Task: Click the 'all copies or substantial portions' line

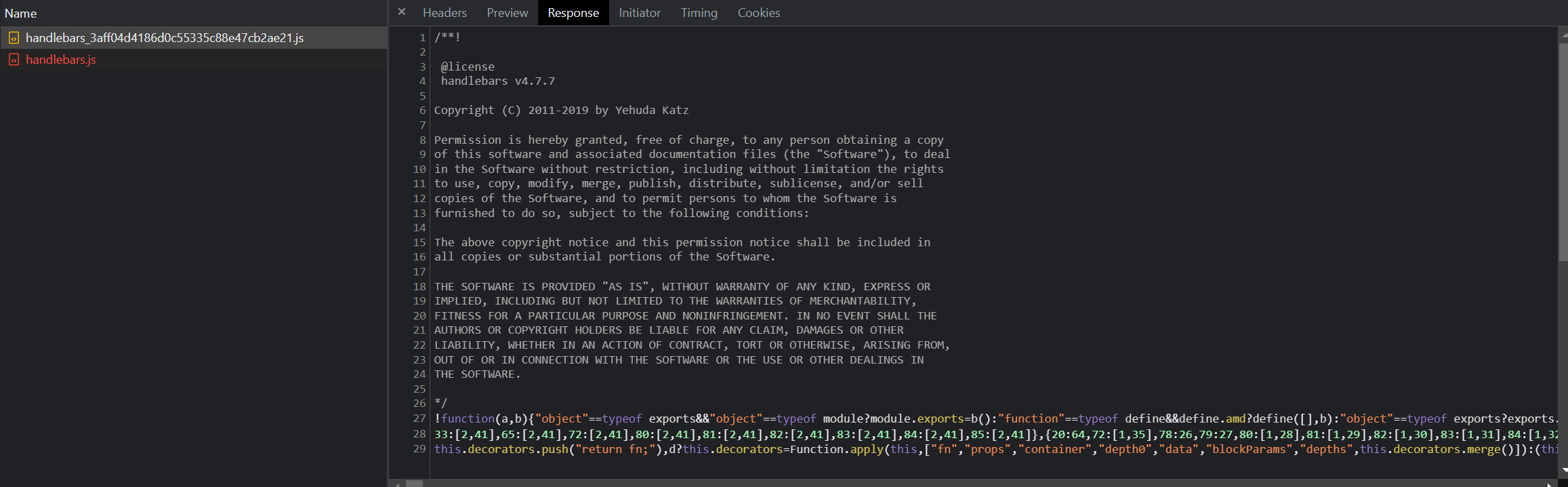Action: [x=604, y=257]
